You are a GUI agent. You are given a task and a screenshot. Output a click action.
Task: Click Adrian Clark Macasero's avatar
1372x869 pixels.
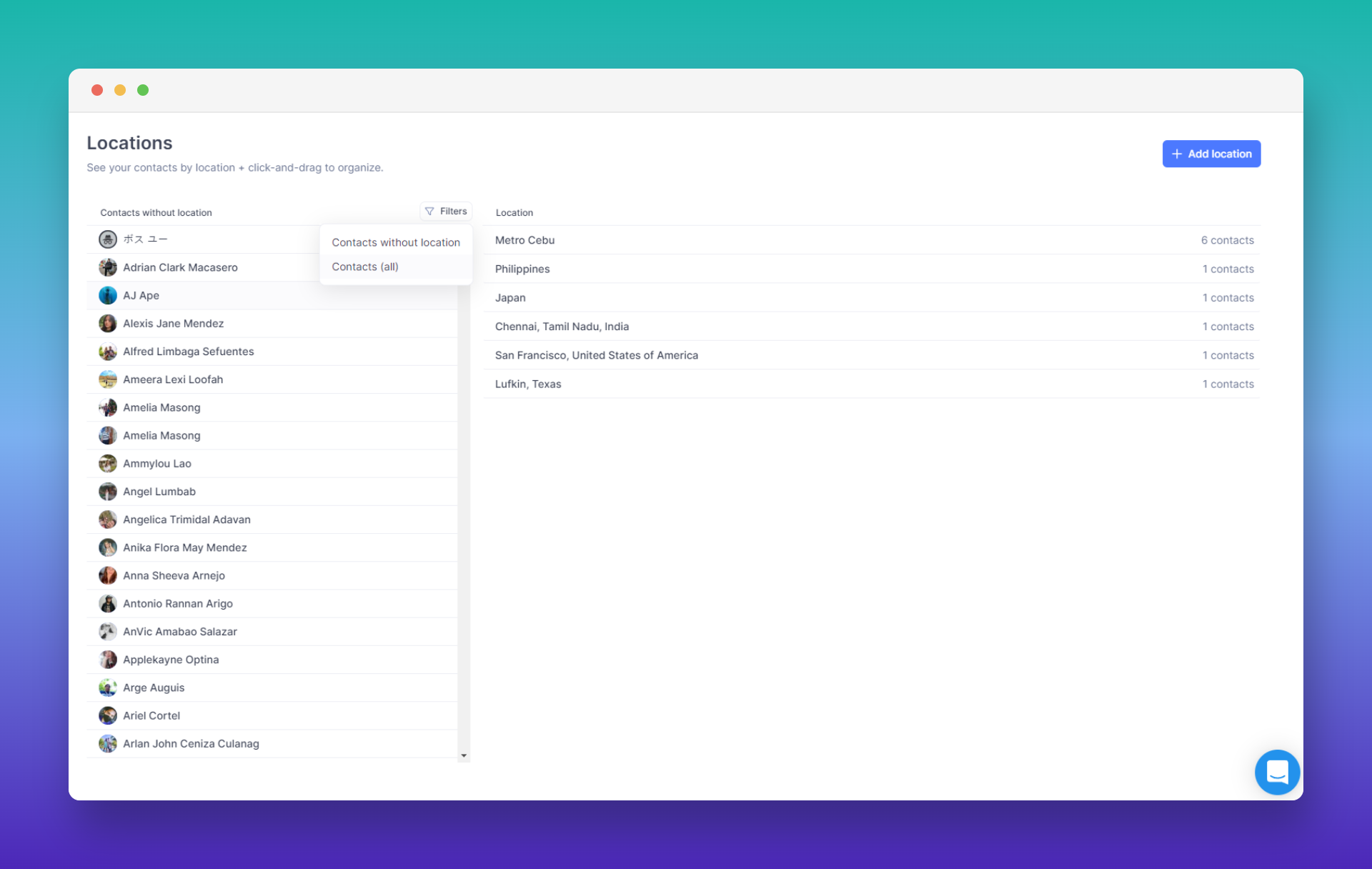pyautogui.click(x=108, y=267)
